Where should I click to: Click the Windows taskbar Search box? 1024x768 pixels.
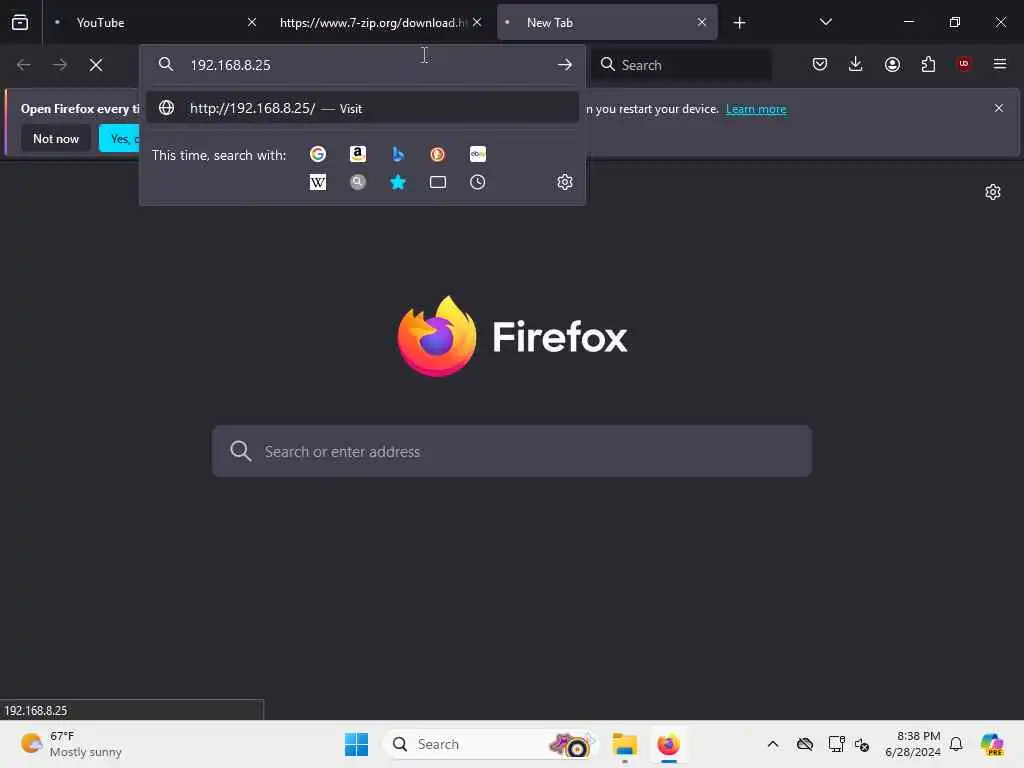coord(491,744)
